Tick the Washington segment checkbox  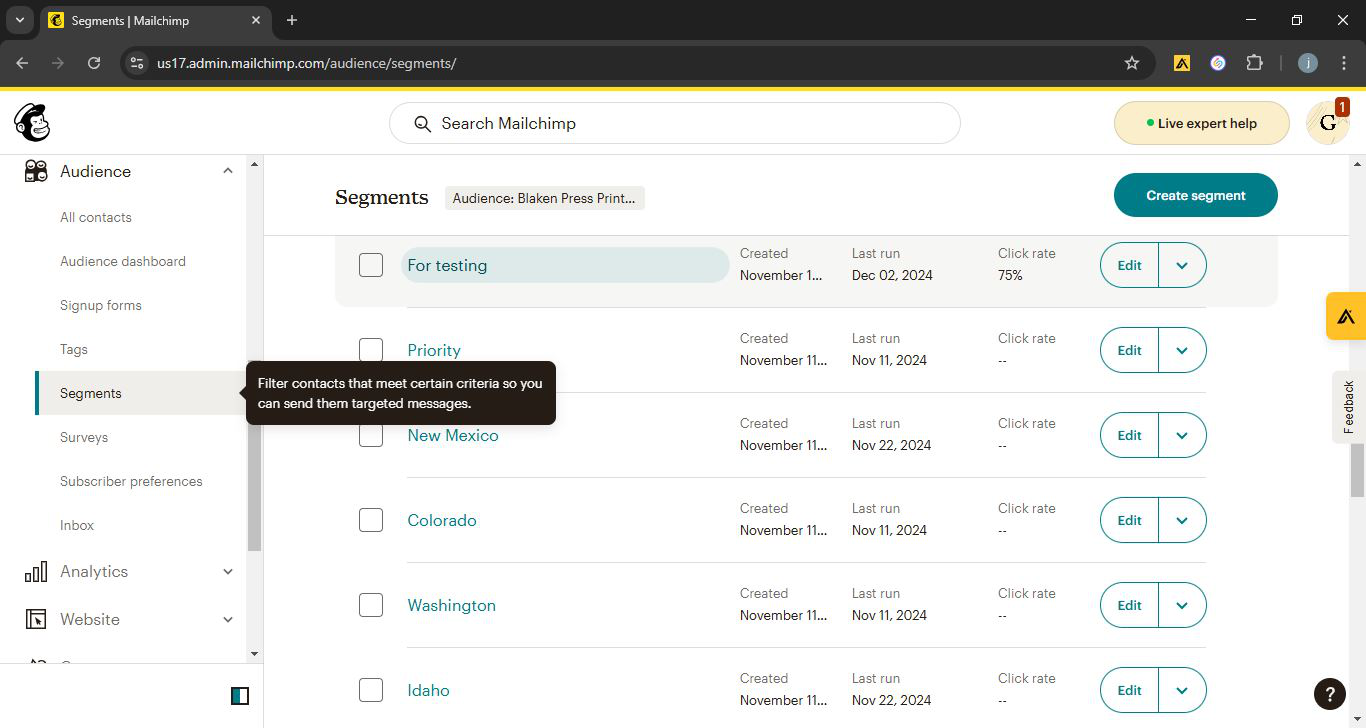point(371,605)
